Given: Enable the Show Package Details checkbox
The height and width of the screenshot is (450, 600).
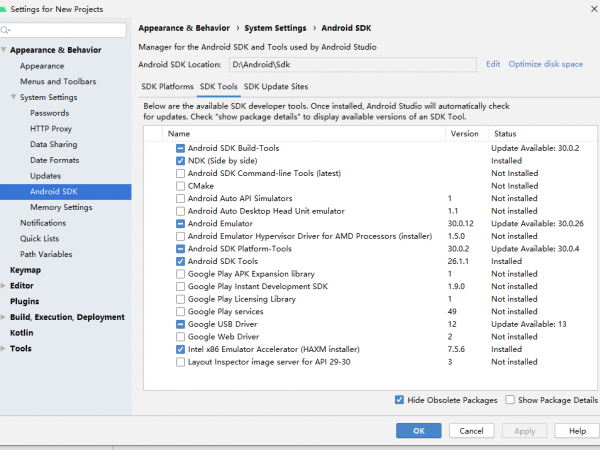Looking at the screenshot, I should click(x=510, y=400).
